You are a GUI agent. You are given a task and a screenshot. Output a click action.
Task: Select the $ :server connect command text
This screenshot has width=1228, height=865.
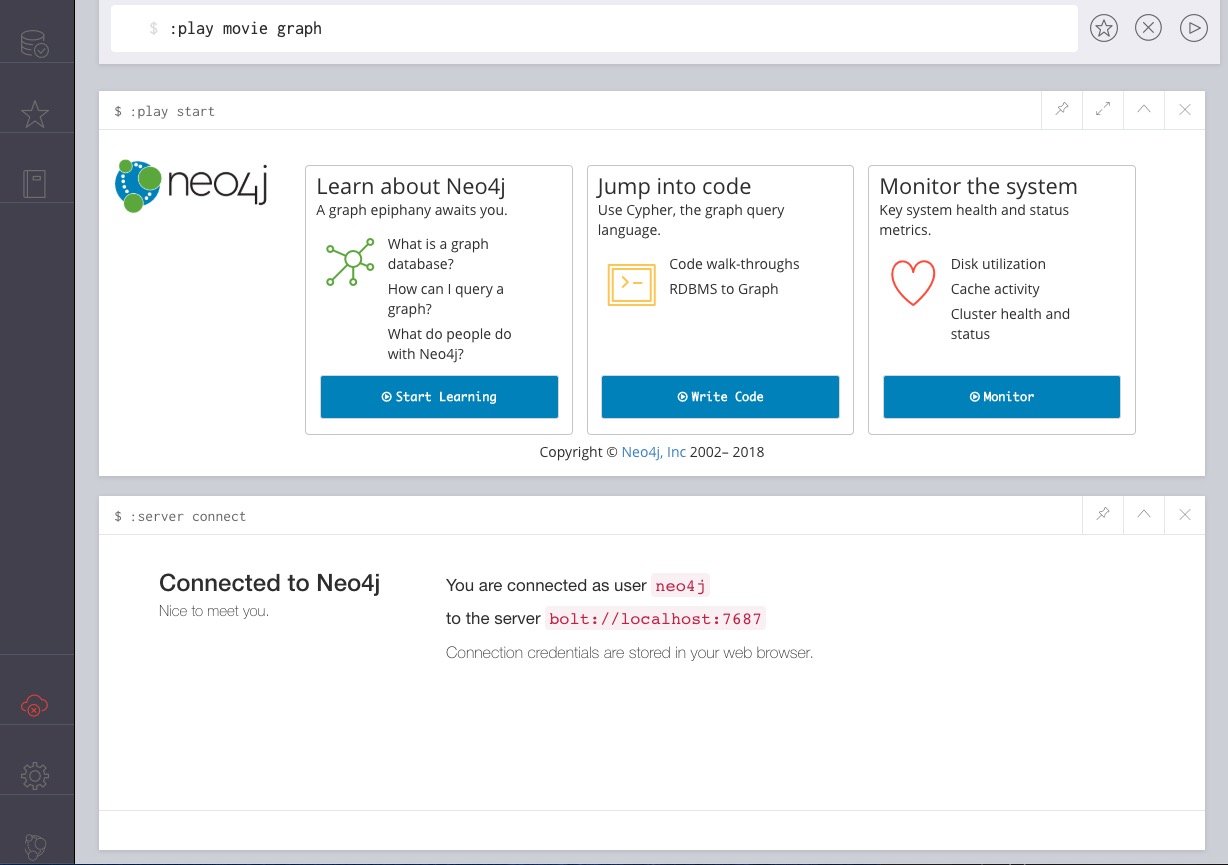(x=180, y=516)
